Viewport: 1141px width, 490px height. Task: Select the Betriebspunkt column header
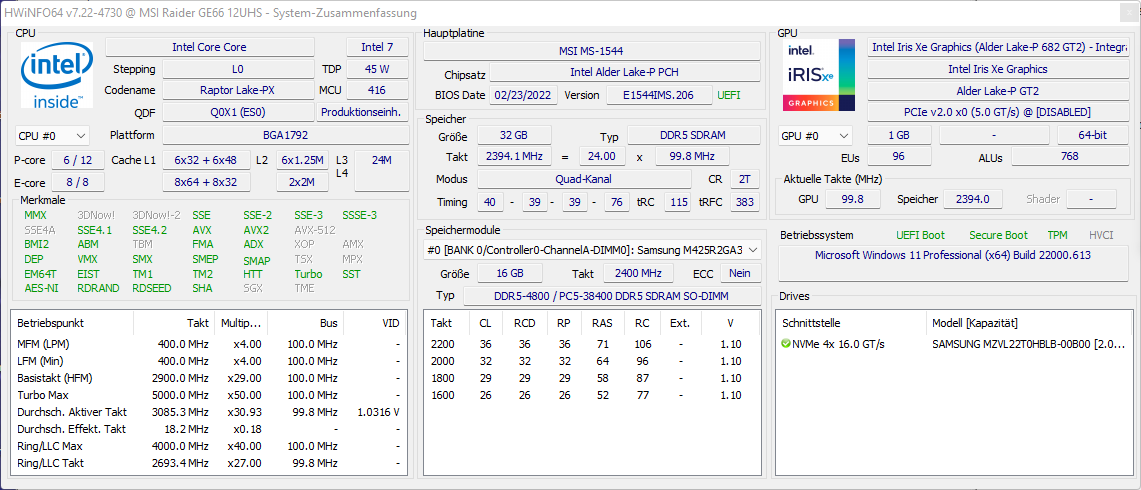click(51, 323)
